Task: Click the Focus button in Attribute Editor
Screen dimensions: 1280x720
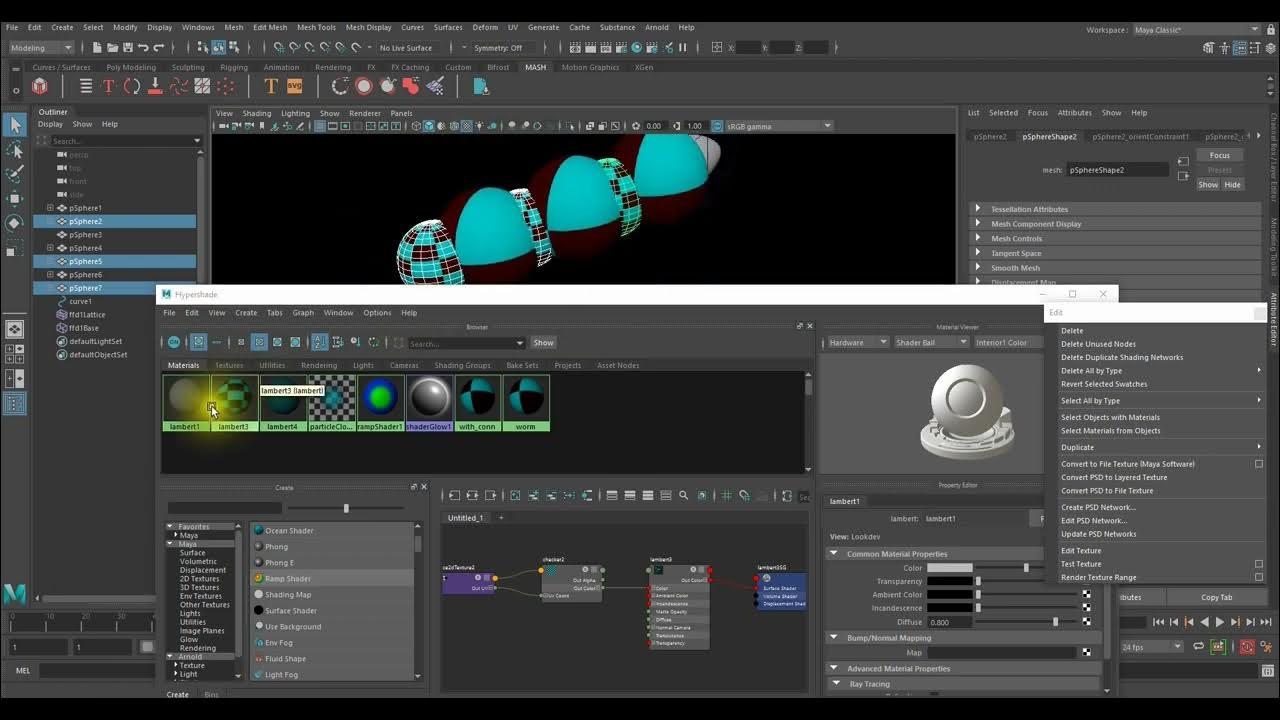Action: (x=1219, y=155)
